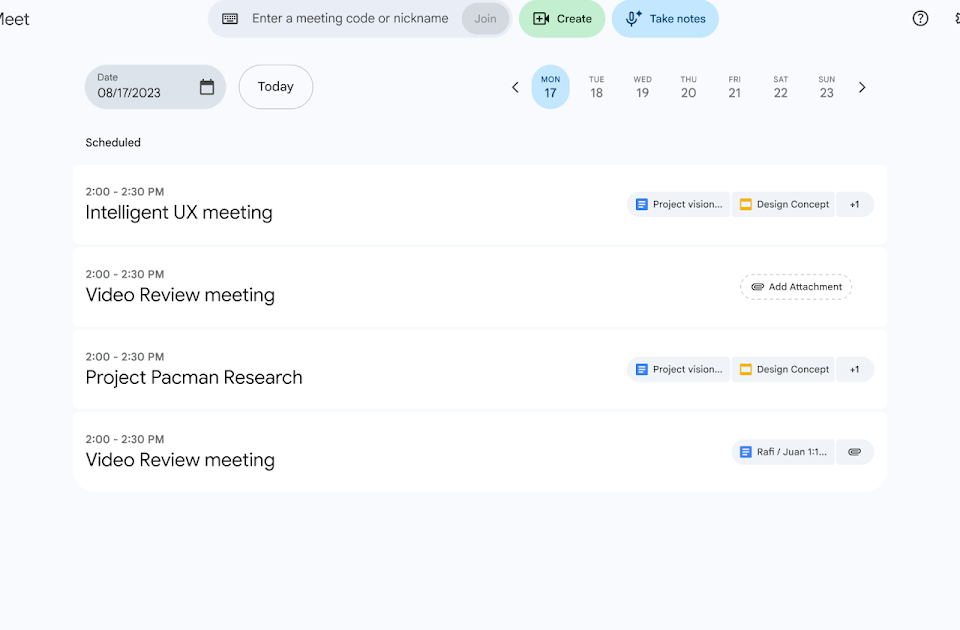
Task: Click the paperclip attachment icon beside Rafi / Juan chip
Action: [x=855, y=452]
